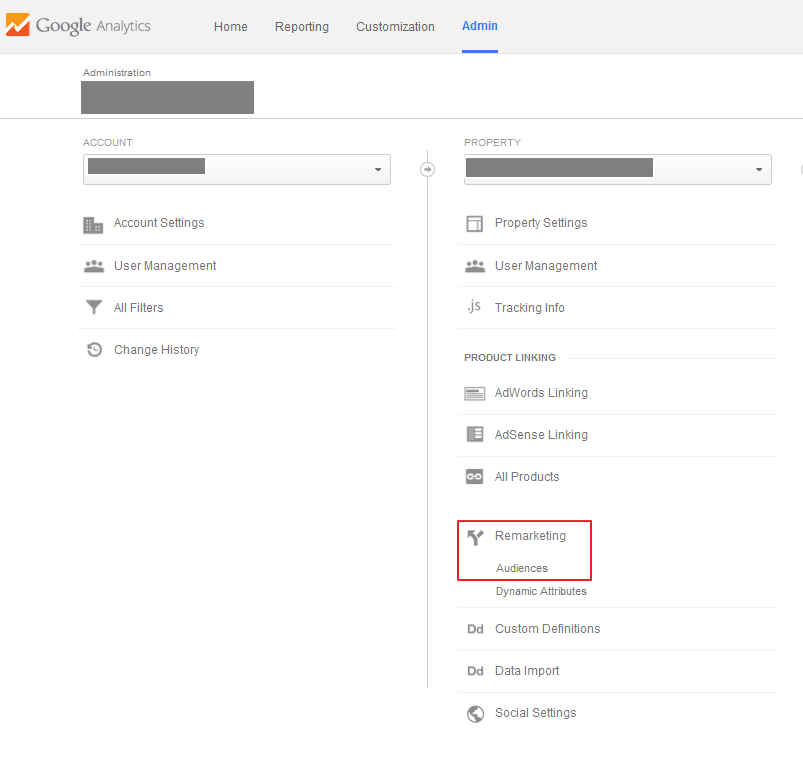Open the Account selector dropdown
Viewport: 803px width, 757px height.
click(237, 169)
